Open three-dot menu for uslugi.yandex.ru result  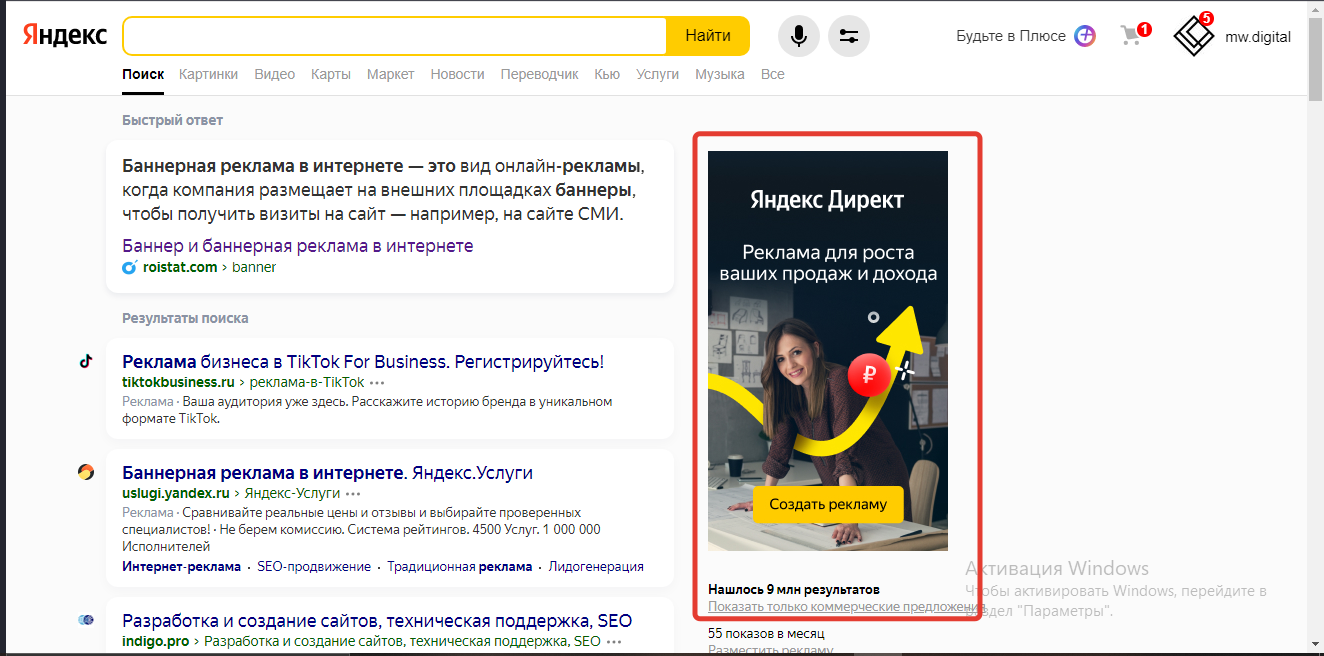pyautogui.click(x=353, y=493)
